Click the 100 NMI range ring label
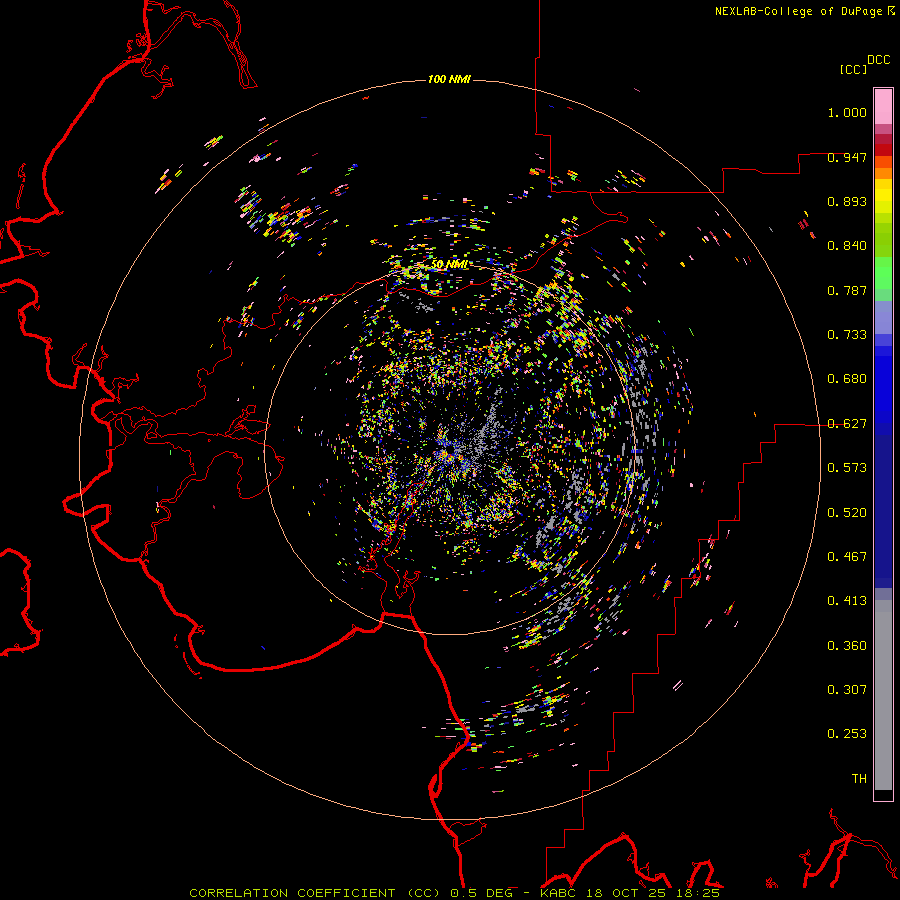Viewport: 900px width, 900px height. coord(449,79)
